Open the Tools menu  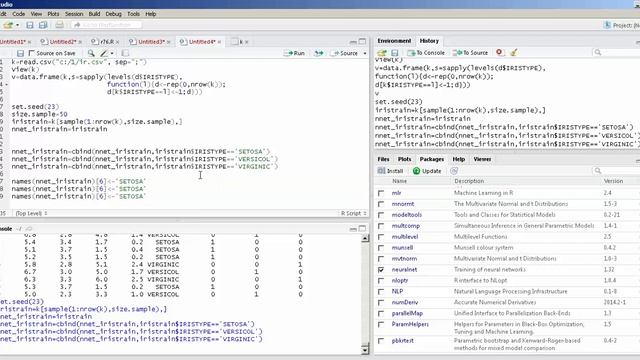coord(133,14)
